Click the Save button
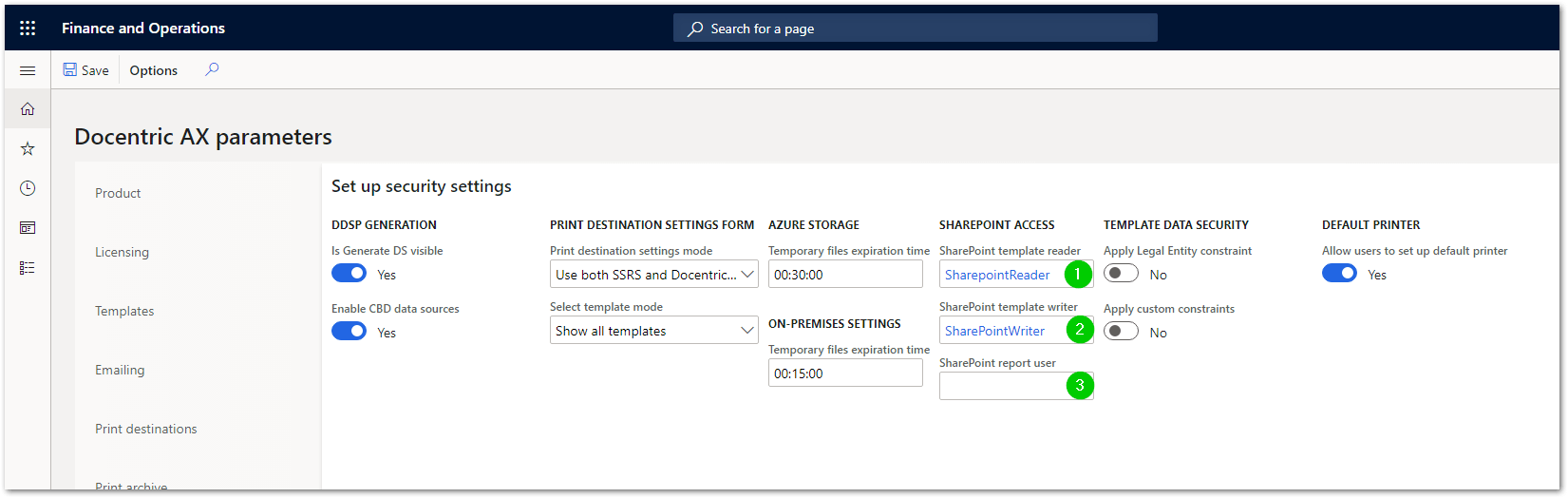This screenshot has height=498, width=1568. 86,70
